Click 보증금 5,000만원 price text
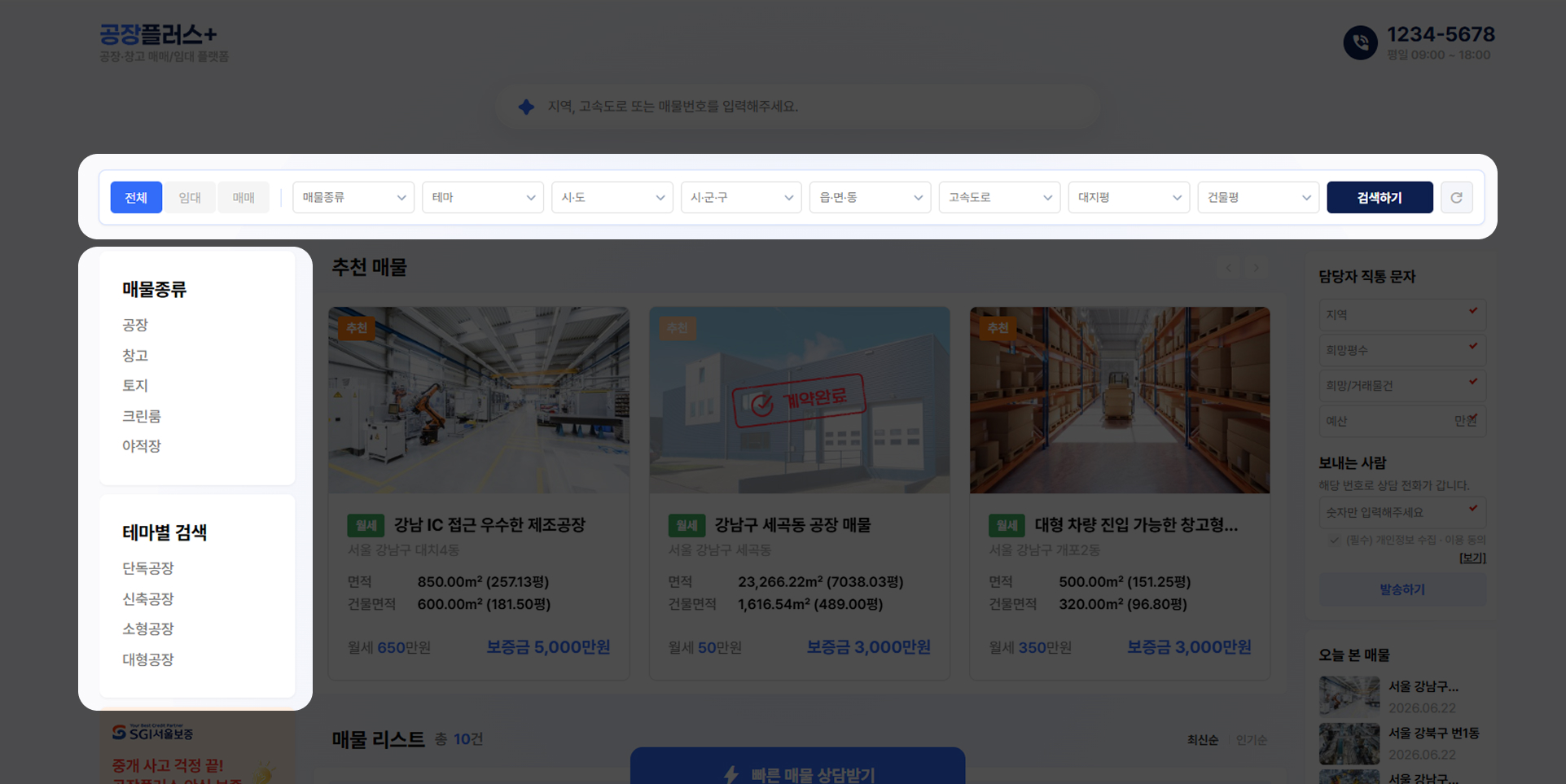 pyautogui.click(x=548, y=647)
